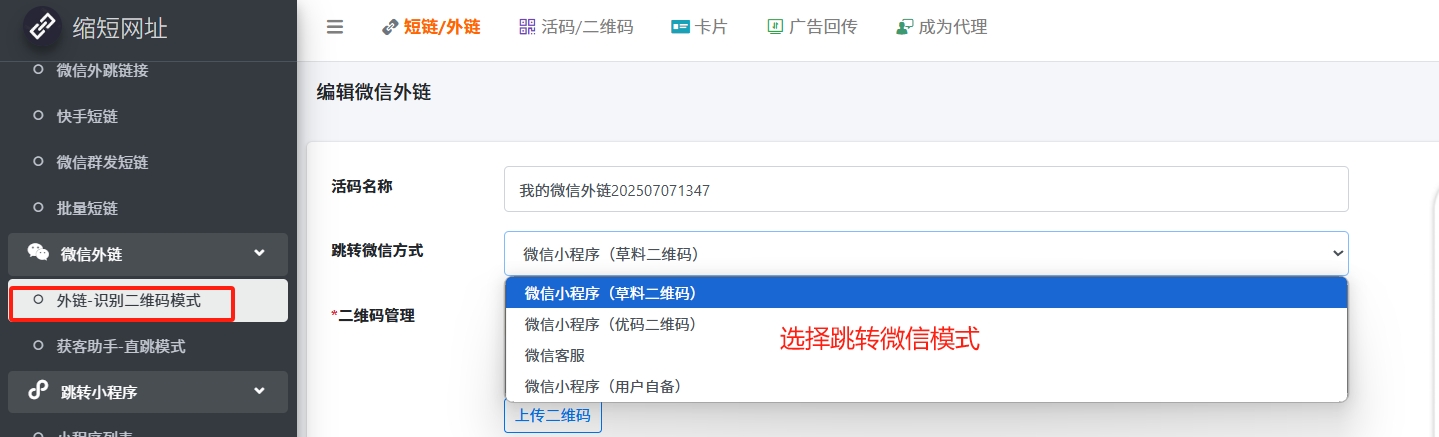Open the 跳转微信方式 dropdown selector
This screenshot has height=437, width=1439.
click(x=926, y=254)
